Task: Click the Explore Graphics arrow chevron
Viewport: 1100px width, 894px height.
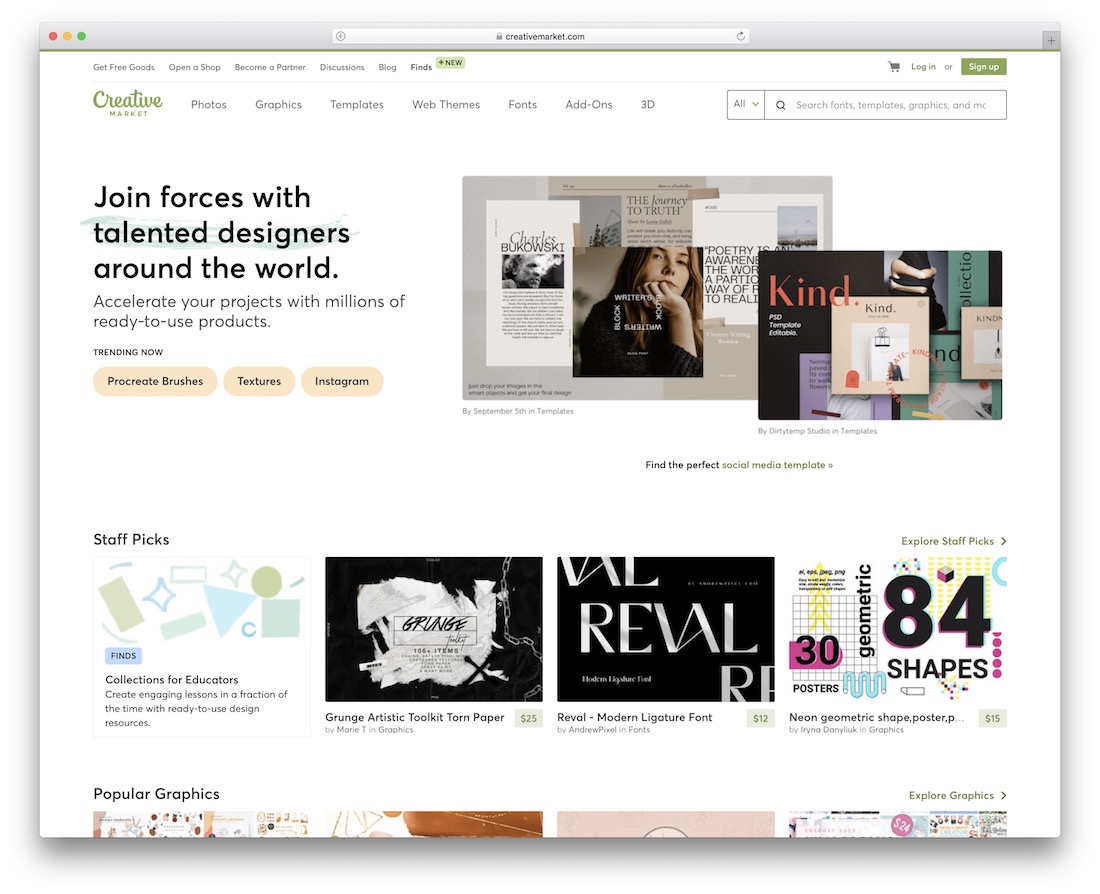Action: click(1004, 795)
